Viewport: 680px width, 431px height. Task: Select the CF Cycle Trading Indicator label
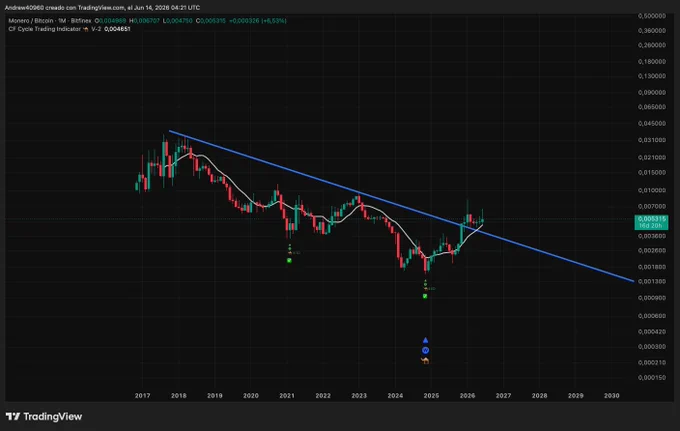point(45,29)
